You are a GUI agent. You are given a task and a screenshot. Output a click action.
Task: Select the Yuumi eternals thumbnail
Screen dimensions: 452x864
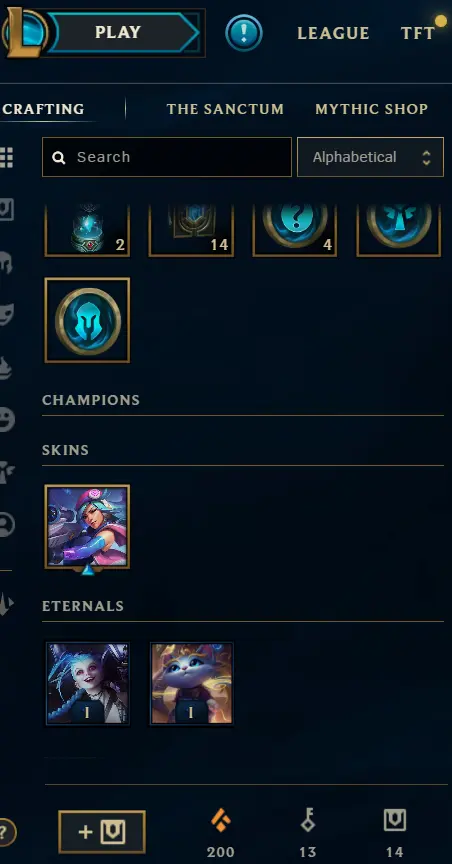point(191,683)
